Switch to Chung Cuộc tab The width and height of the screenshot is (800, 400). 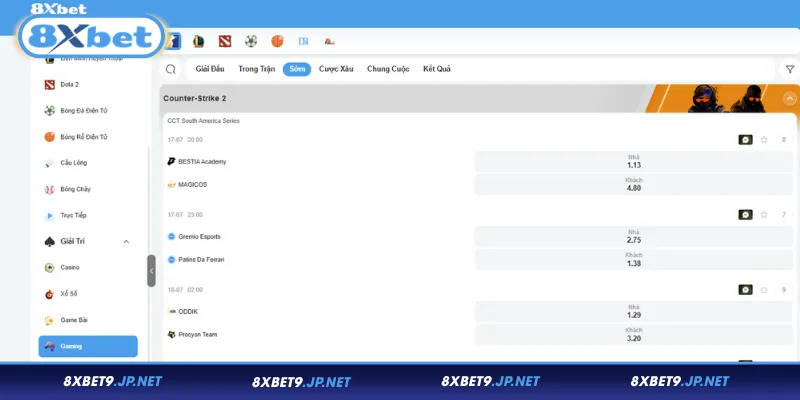388,69
